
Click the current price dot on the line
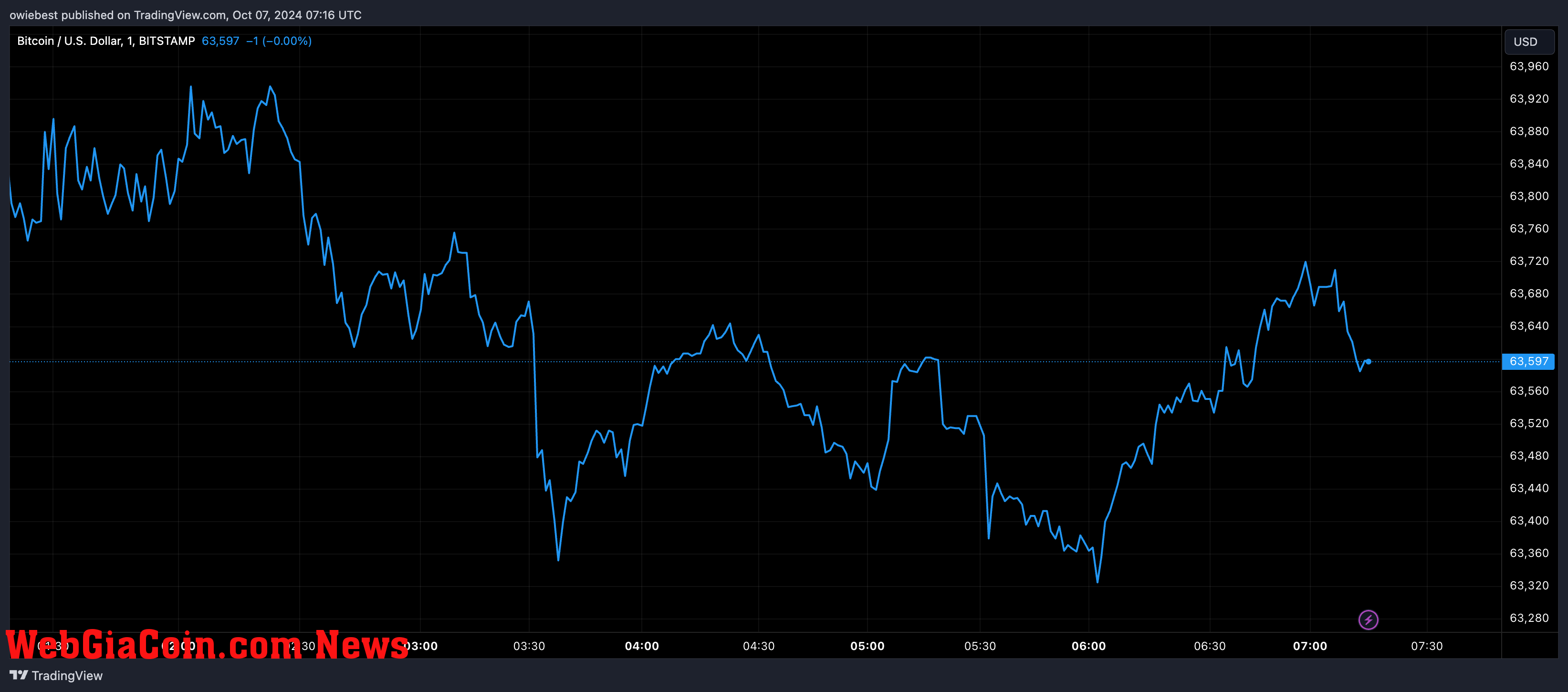tap(1369, 362)
